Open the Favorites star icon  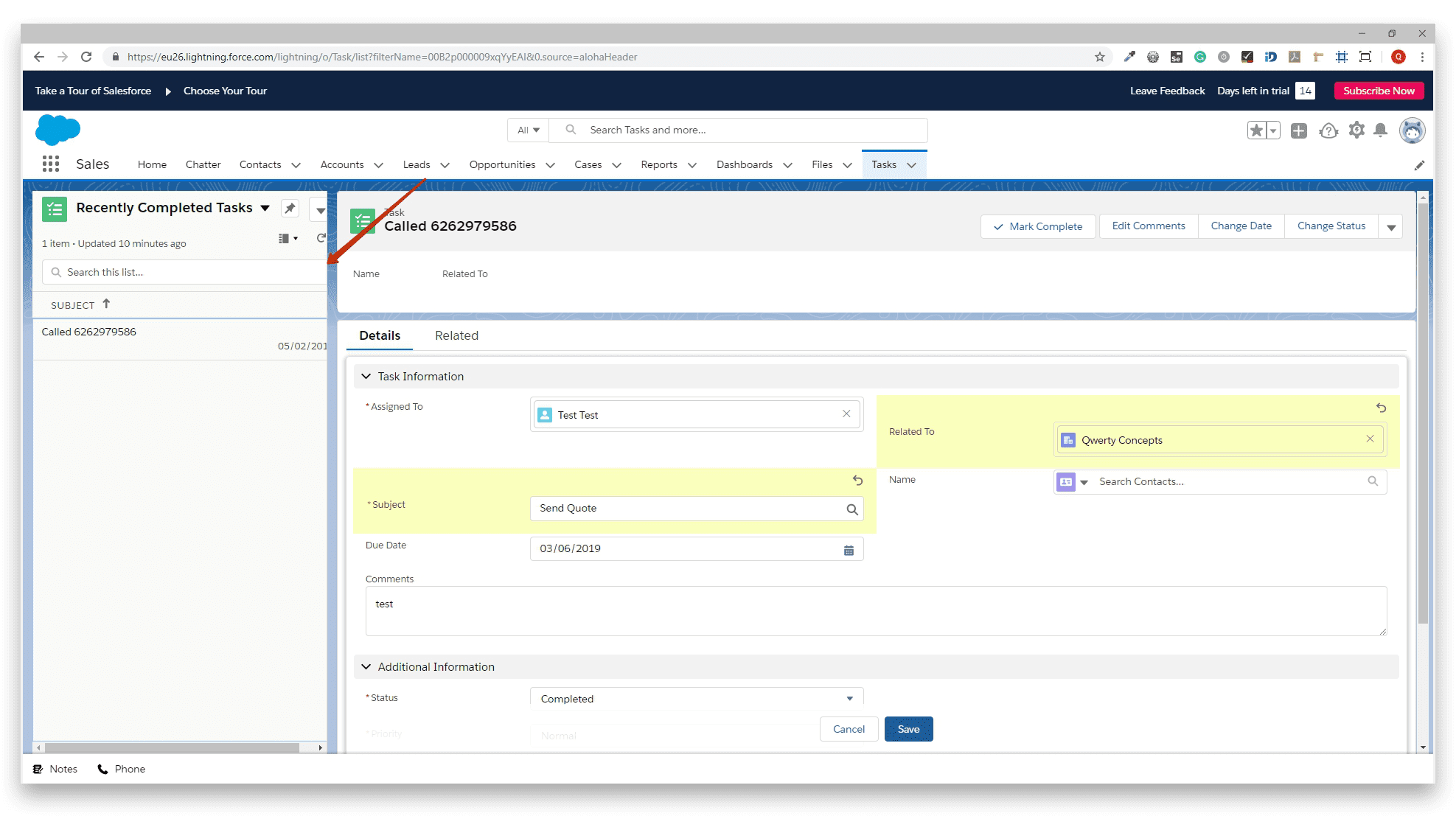tap(1256, 130)
